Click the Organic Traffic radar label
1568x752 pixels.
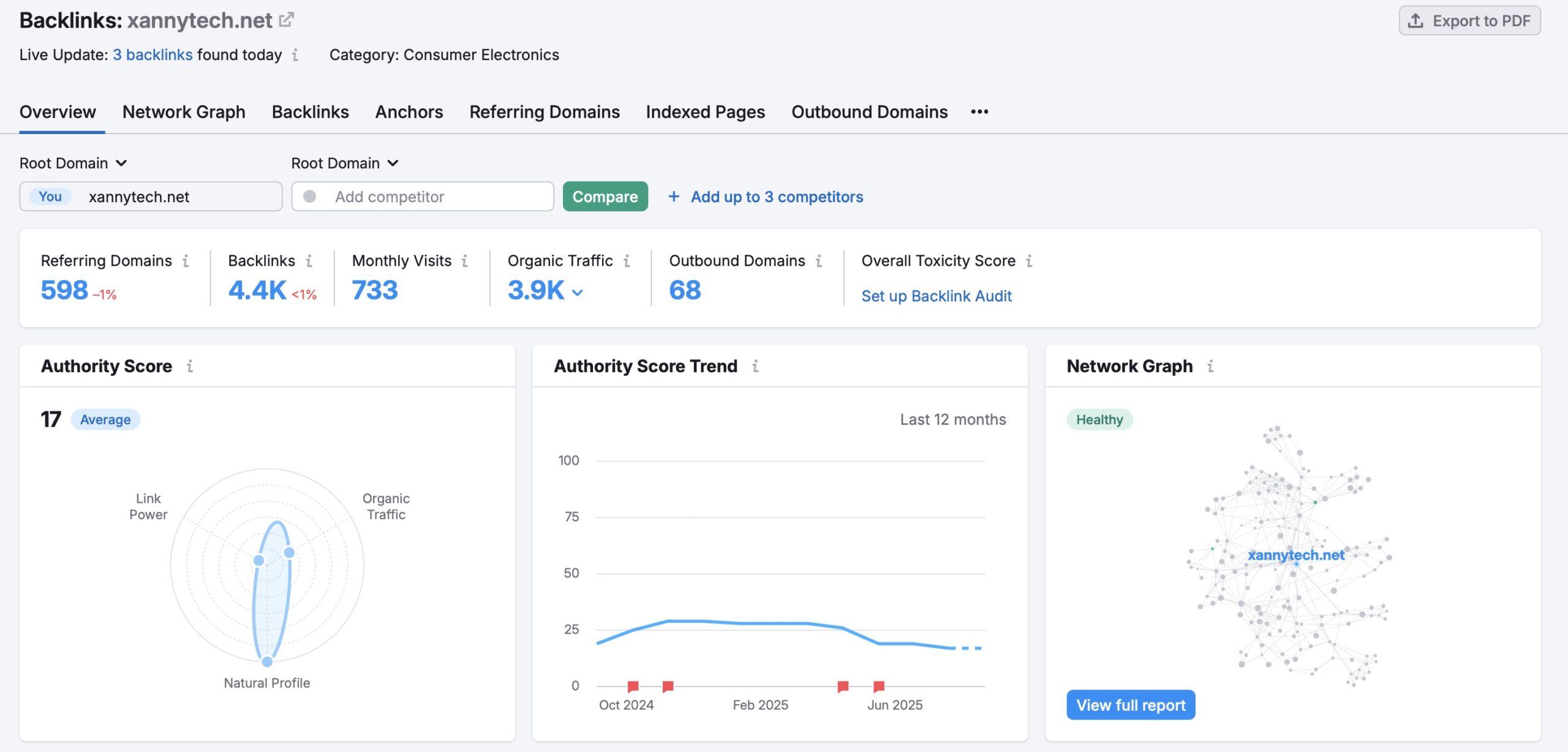[x=386, y=506]
